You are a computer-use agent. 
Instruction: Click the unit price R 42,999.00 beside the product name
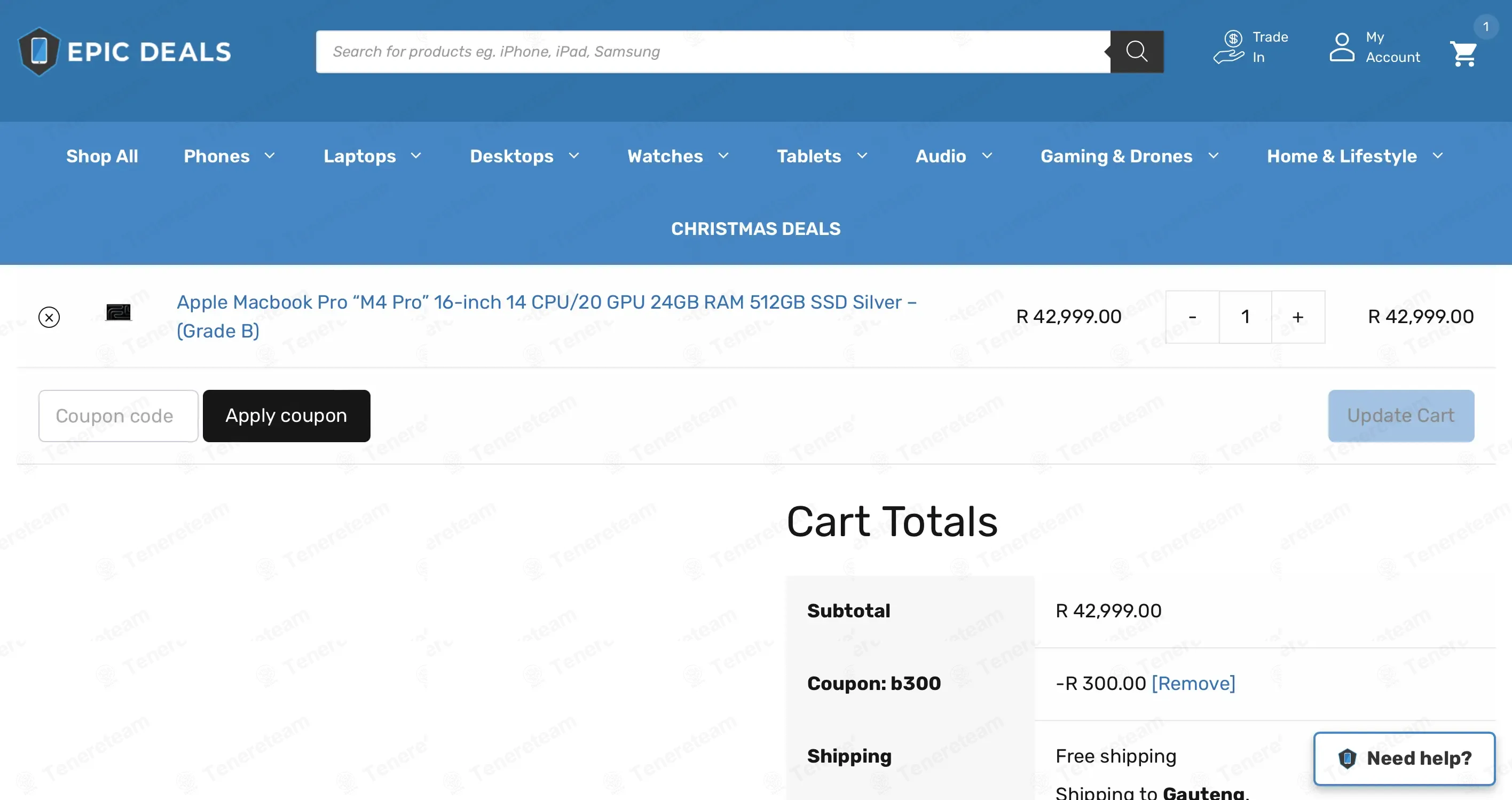(x=1068, y=317)
